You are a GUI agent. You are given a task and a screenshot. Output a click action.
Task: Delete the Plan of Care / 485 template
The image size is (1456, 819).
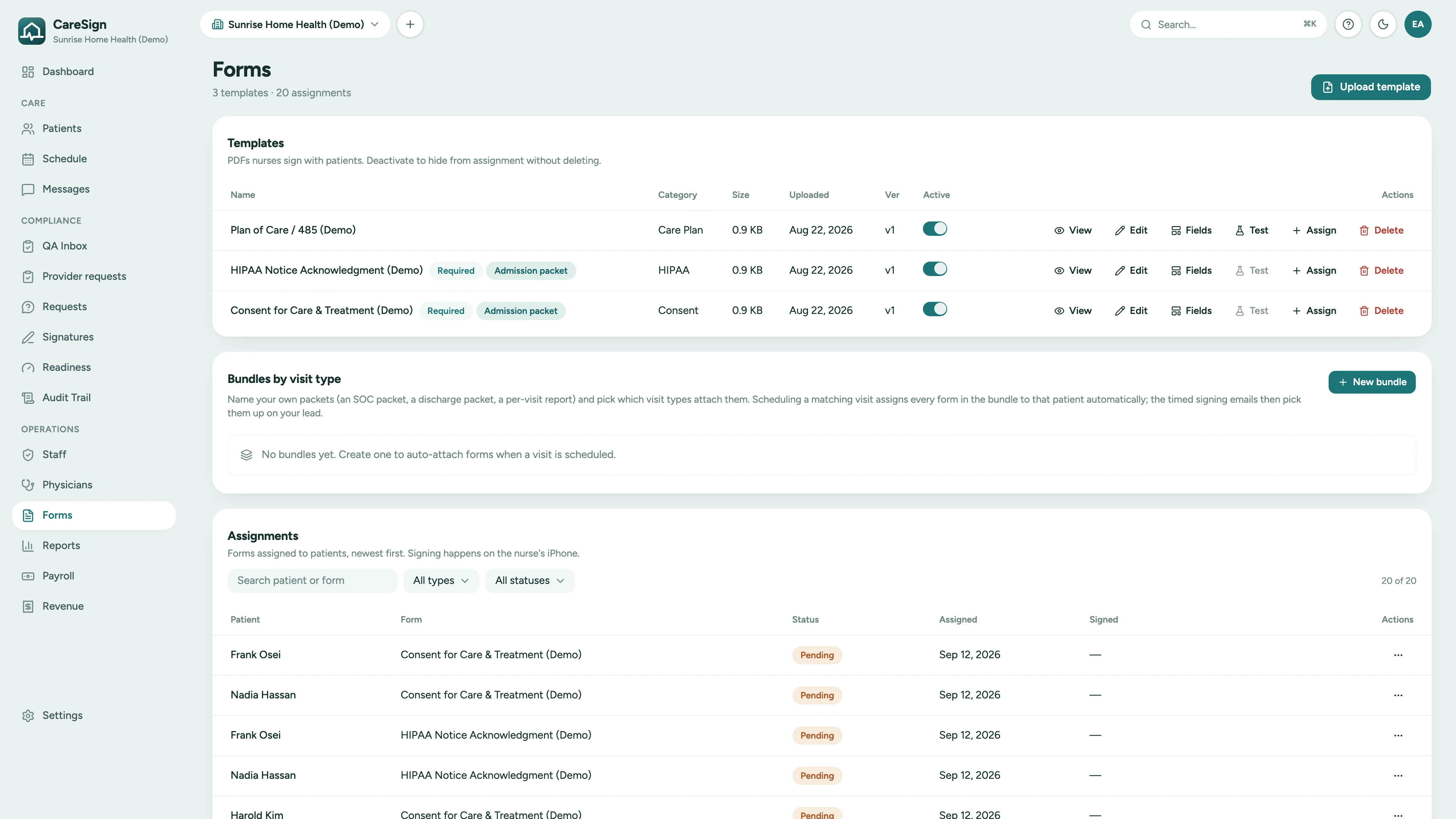pos(1381,230)
